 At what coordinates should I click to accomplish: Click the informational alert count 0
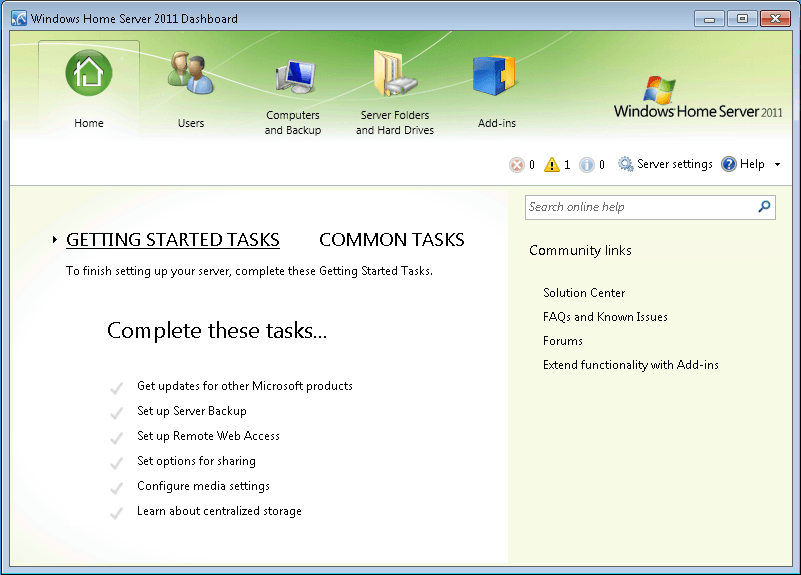point(602,164)
